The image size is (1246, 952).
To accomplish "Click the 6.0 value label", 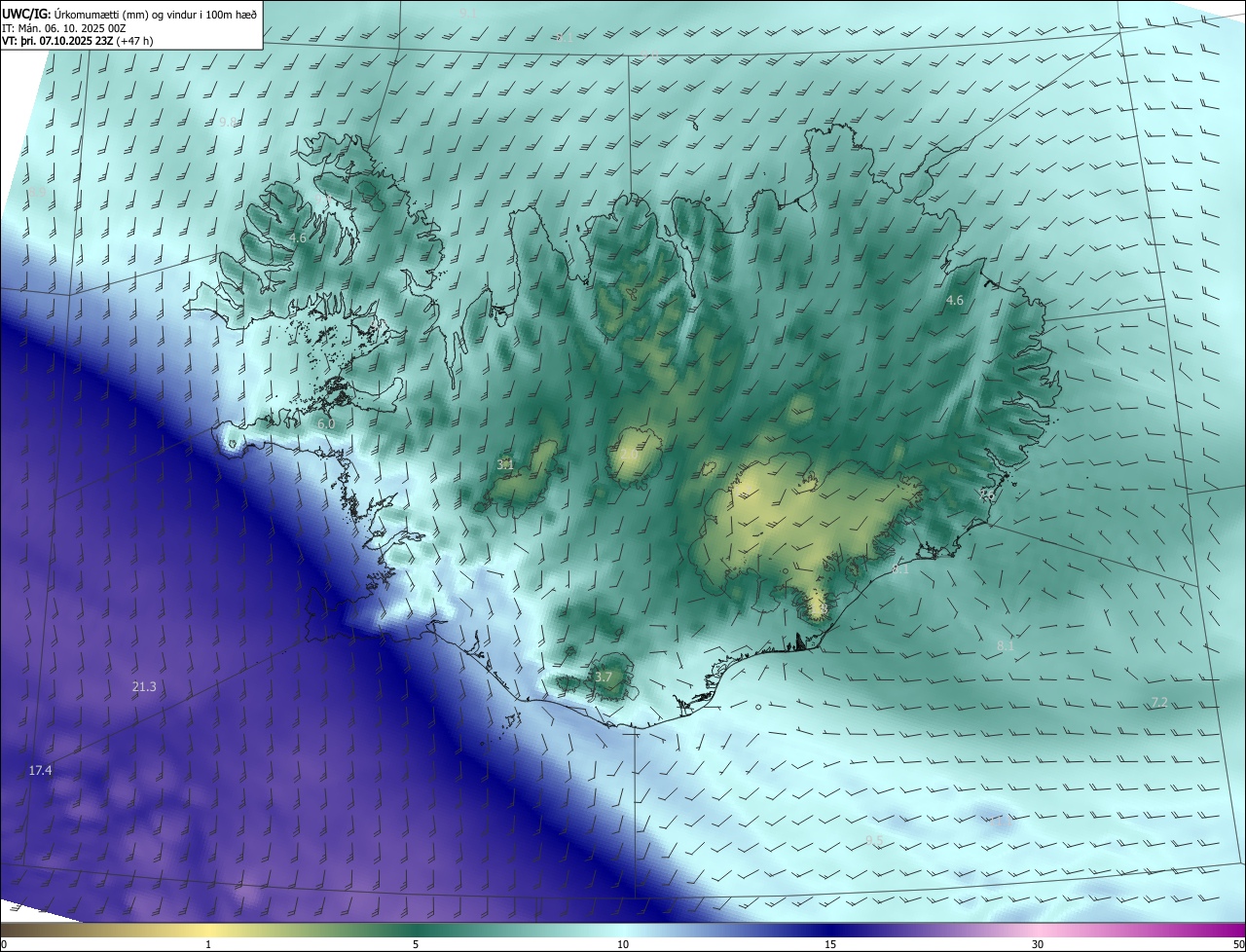I will (326, 424).
